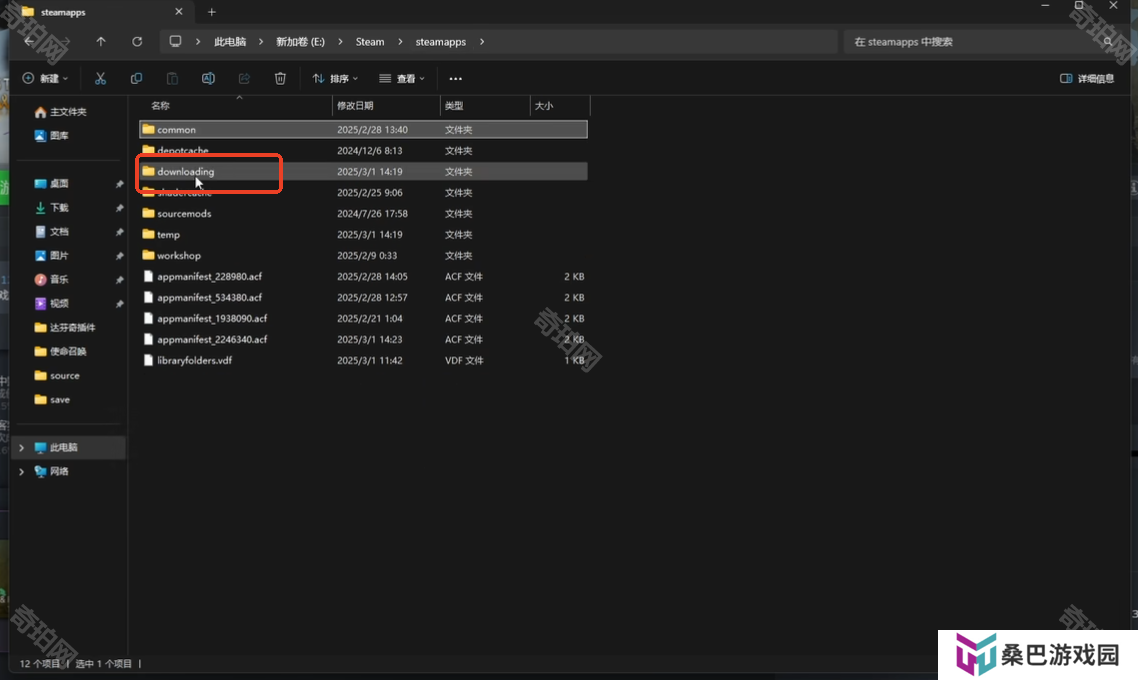Open the 新建 new item dropdown
Screen dimensions: 1138x680
45,78
